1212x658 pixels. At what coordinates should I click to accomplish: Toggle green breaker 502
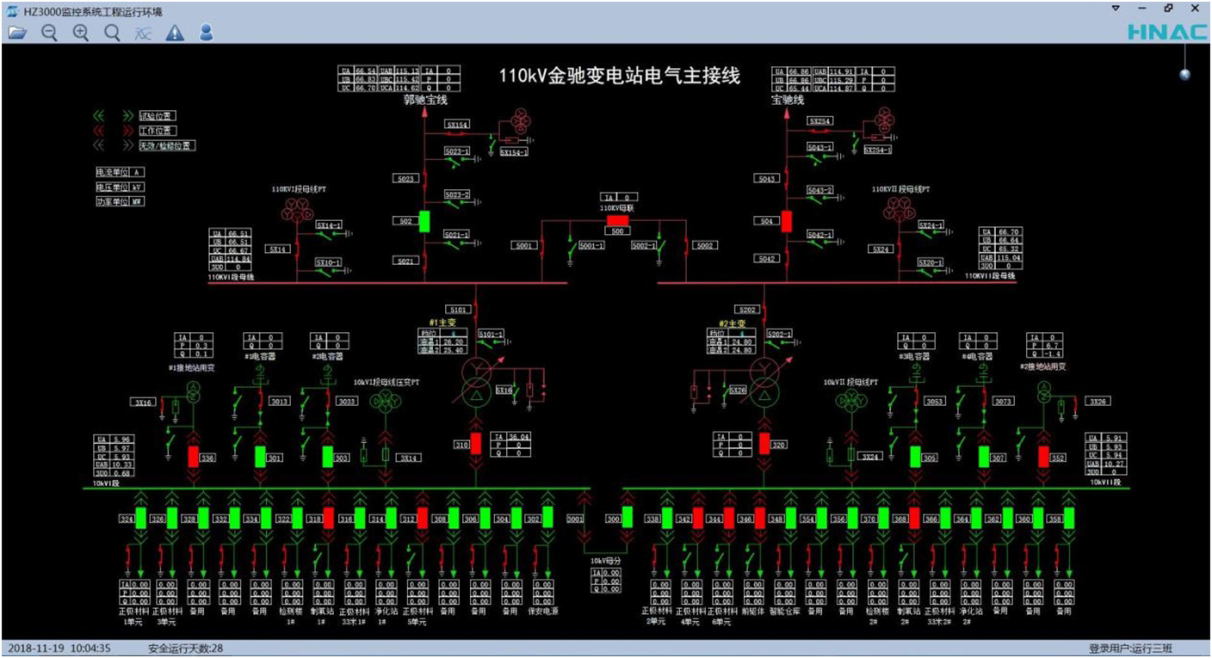[424, 221]
